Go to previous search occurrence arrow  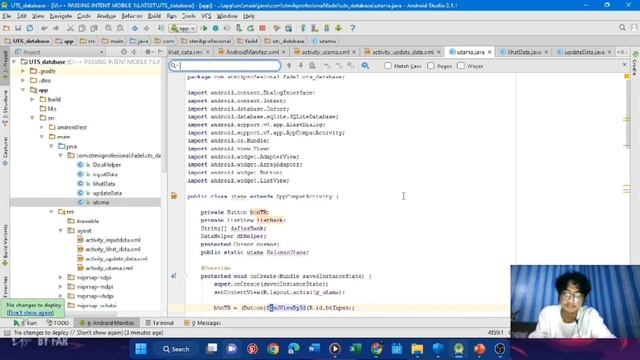pyautogui.click(x=289, y=66)
